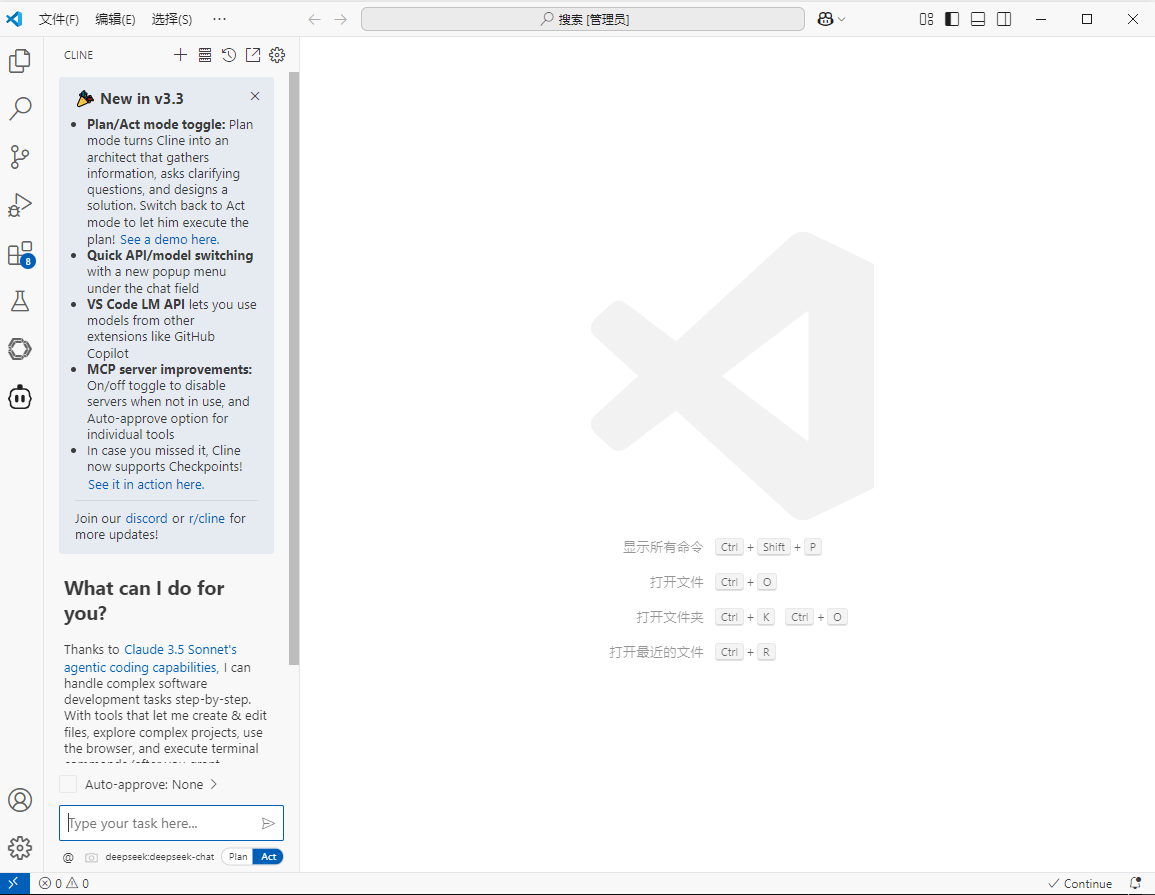Open the 编辑(E) menu
This screenshot has width=1155, height=895.
pos(116,19)
